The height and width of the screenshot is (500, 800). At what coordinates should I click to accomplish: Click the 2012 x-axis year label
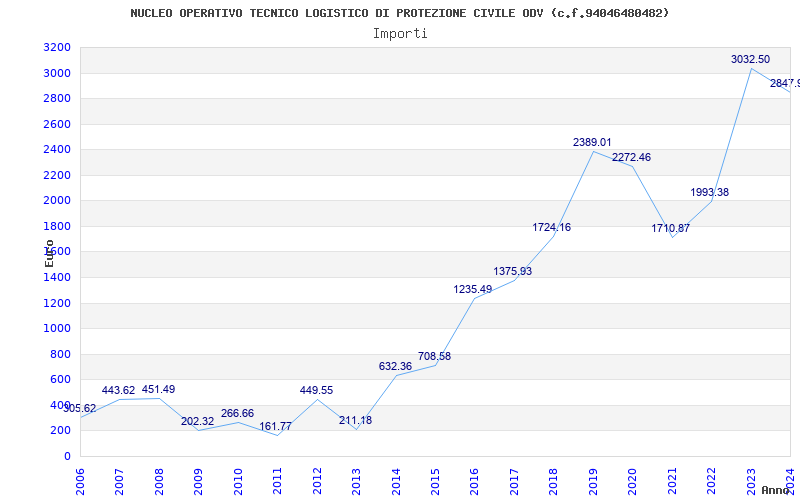(x=317, y=482)
